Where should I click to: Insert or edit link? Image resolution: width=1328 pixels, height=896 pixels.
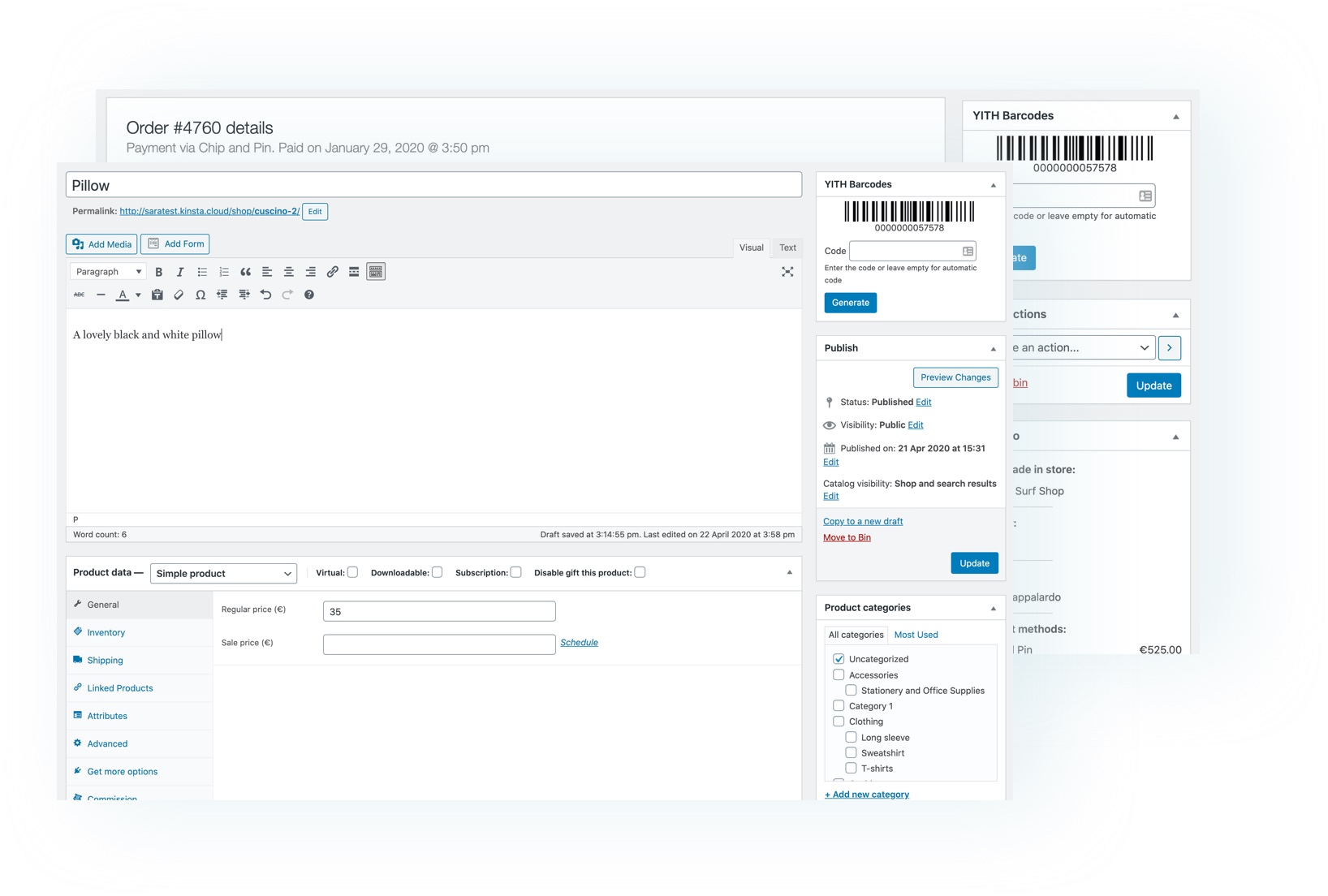pos(332,272)
